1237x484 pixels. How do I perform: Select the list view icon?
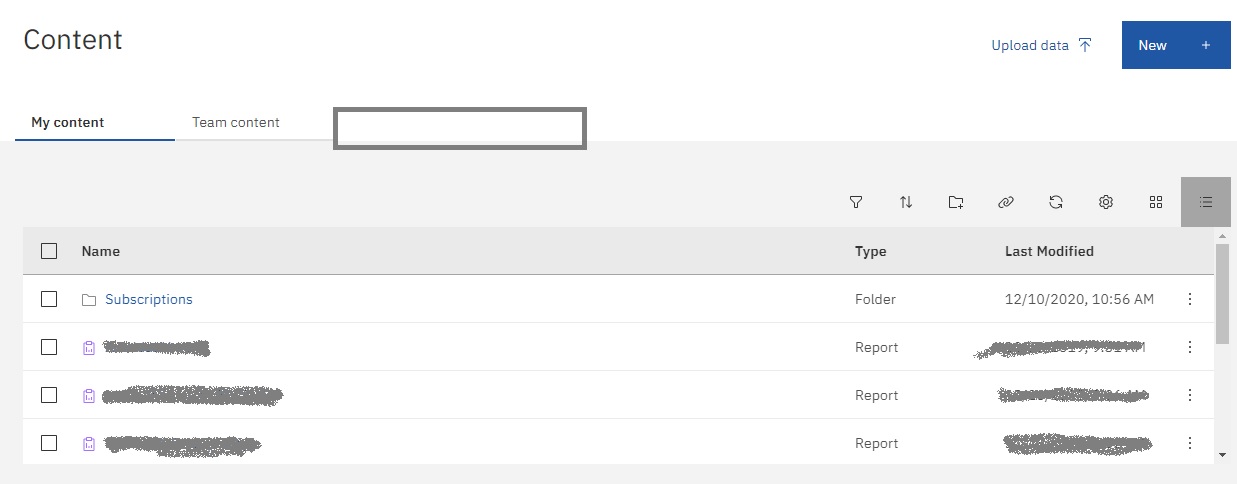point(1206,202)
